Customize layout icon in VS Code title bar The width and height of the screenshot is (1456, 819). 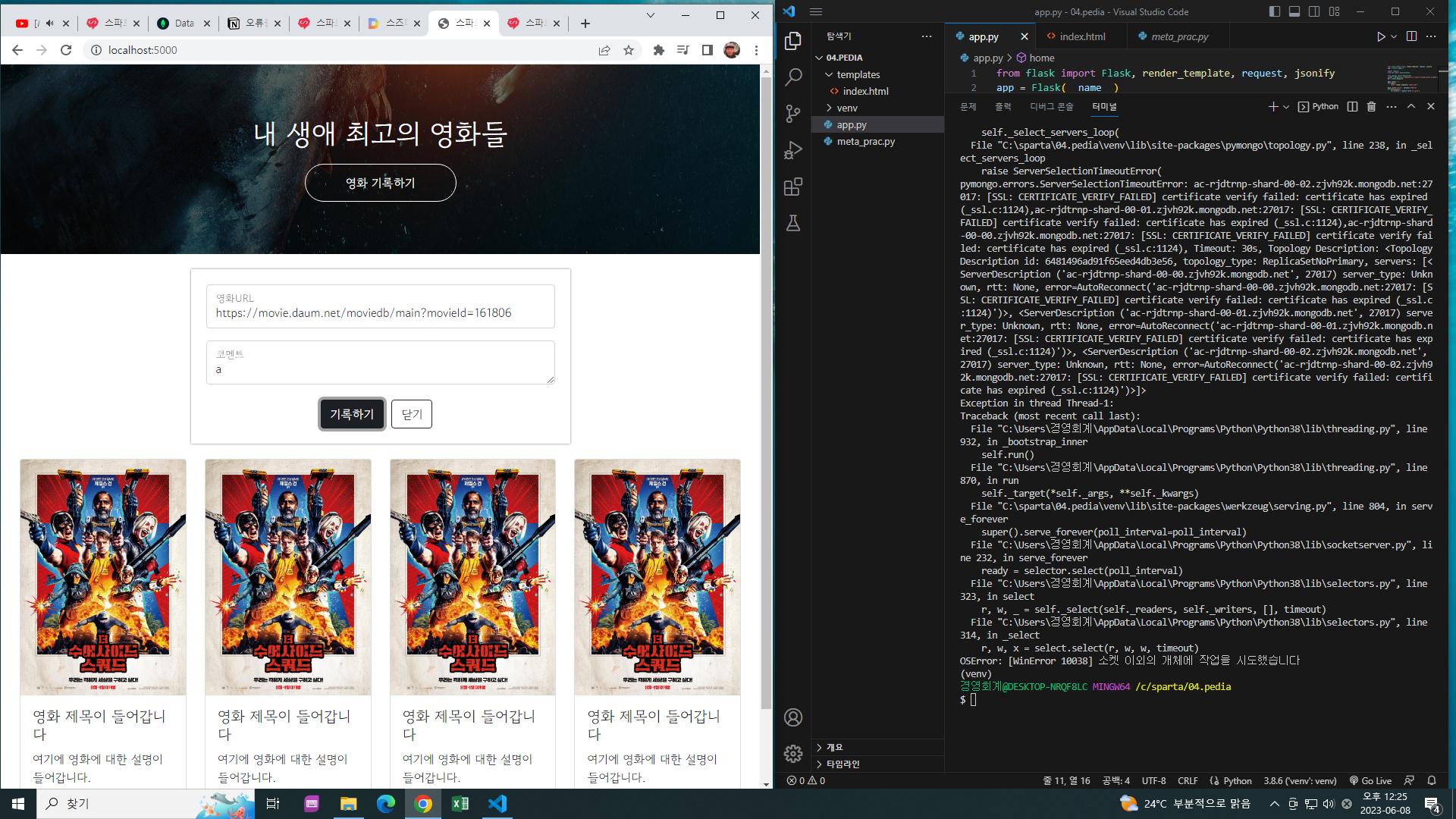coord(1335,11)
